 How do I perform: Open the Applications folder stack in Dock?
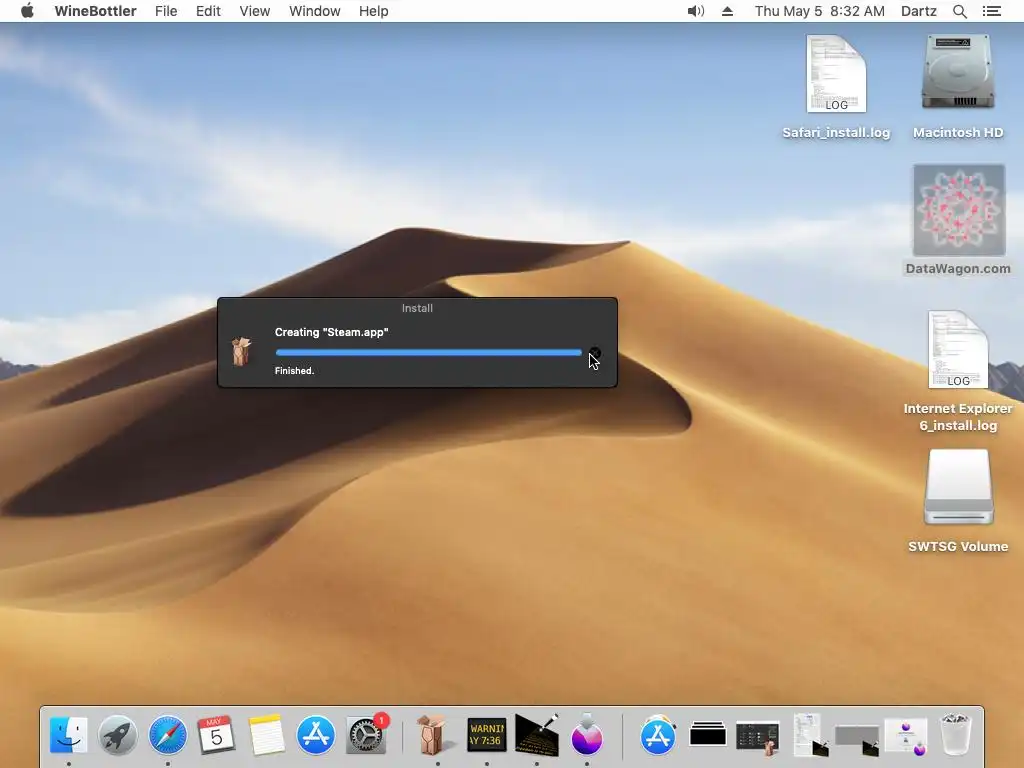658,735
